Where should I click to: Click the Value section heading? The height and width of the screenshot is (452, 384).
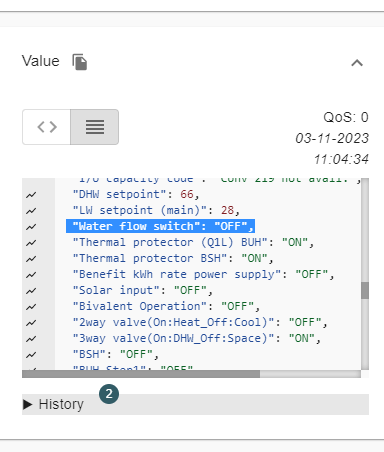point(41,61)
